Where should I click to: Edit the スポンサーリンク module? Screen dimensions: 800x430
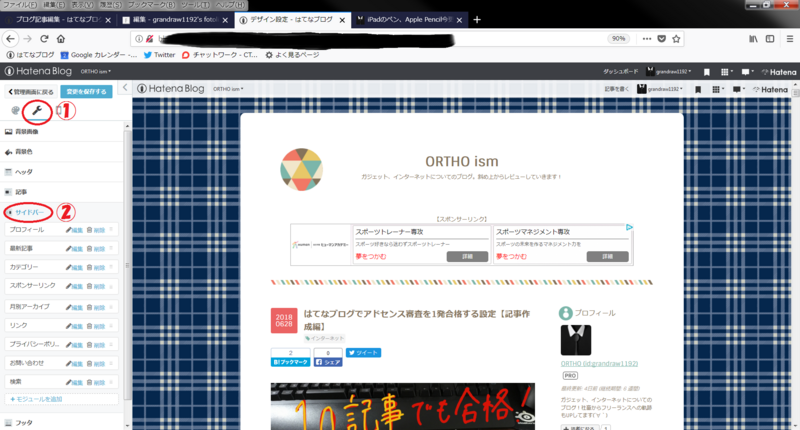(x=74, y=286)
